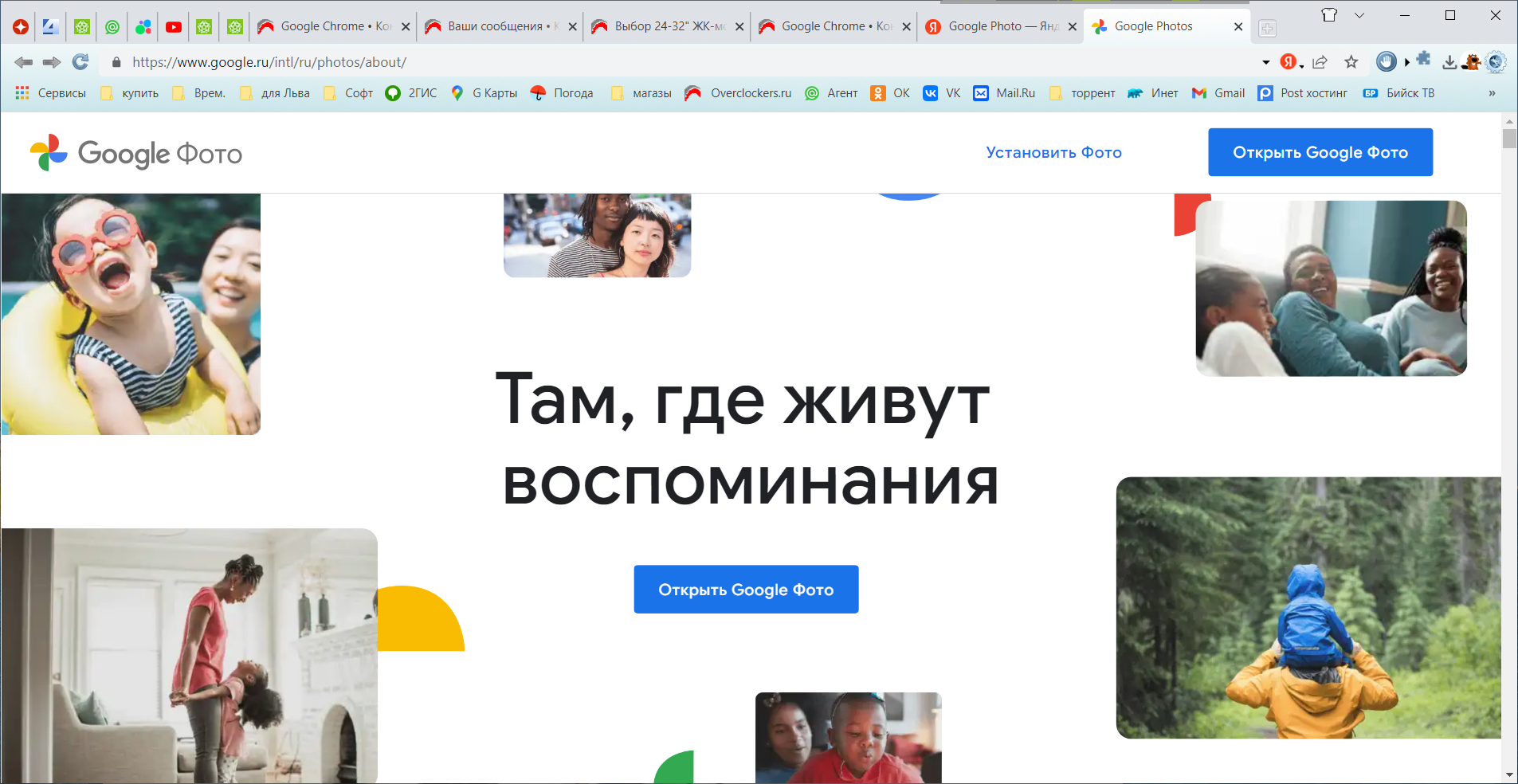The height and width of the screenshot is (784, 1518).
Task: Open the Агент bookmark
Action: click(x=831, y=93)
